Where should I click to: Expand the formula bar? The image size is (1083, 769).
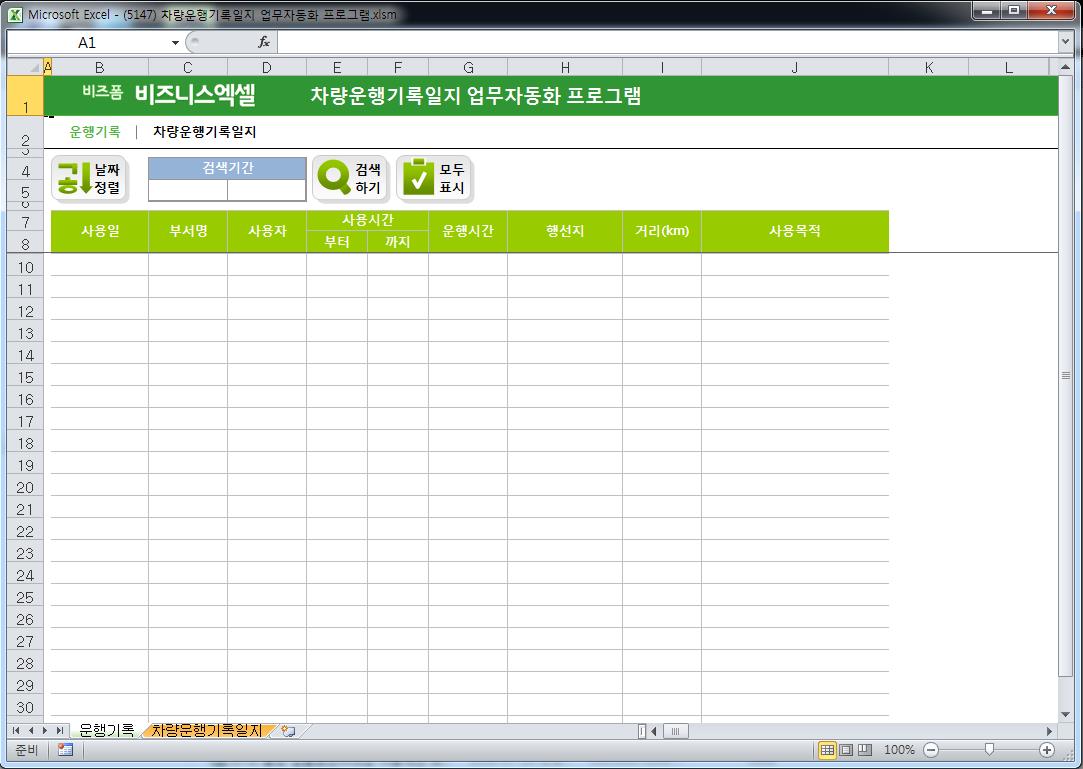point(1065,42)
